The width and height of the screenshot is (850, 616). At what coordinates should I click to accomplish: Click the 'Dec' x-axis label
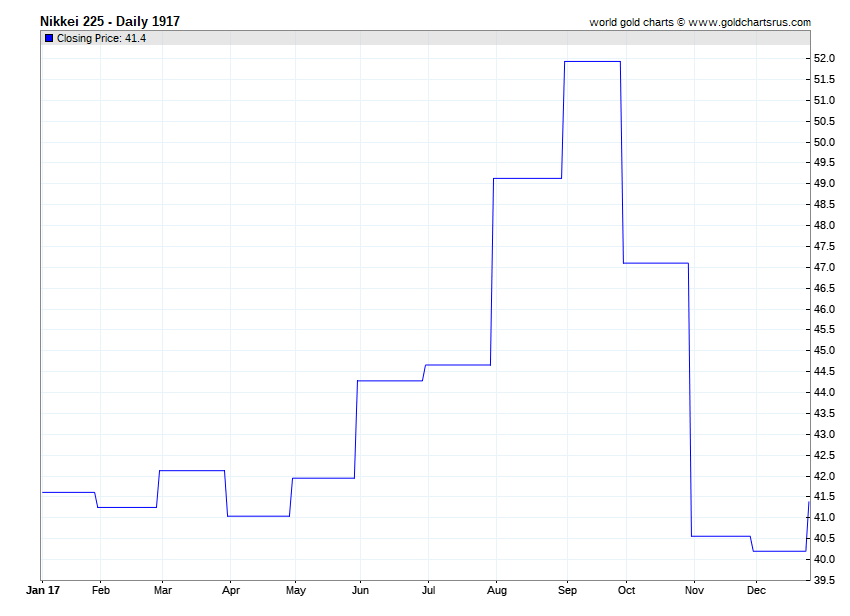click(x=756, y=590)
